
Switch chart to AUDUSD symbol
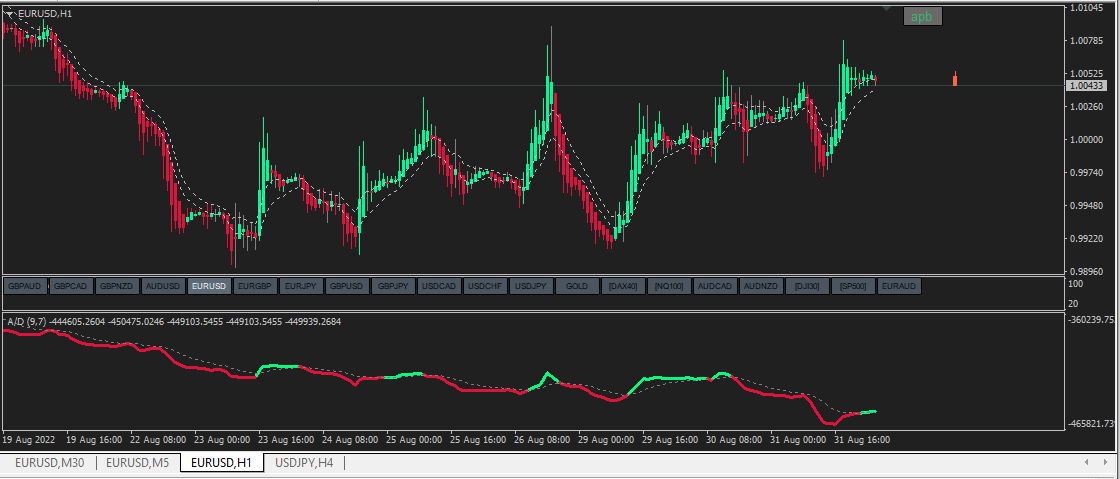click(x=163, y=286)
